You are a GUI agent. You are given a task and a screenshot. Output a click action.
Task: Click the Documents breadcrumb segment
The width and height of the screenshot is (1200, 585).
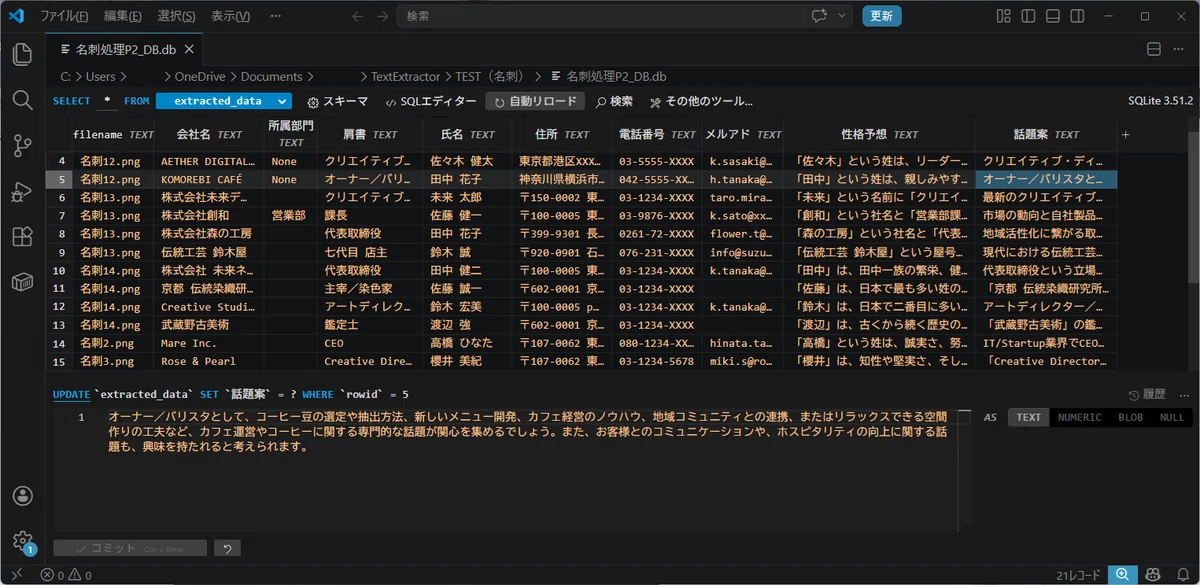(271, 76)
